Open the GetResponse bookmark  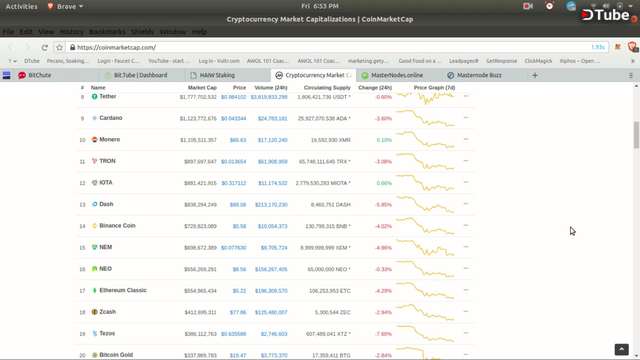click(501, 61)
